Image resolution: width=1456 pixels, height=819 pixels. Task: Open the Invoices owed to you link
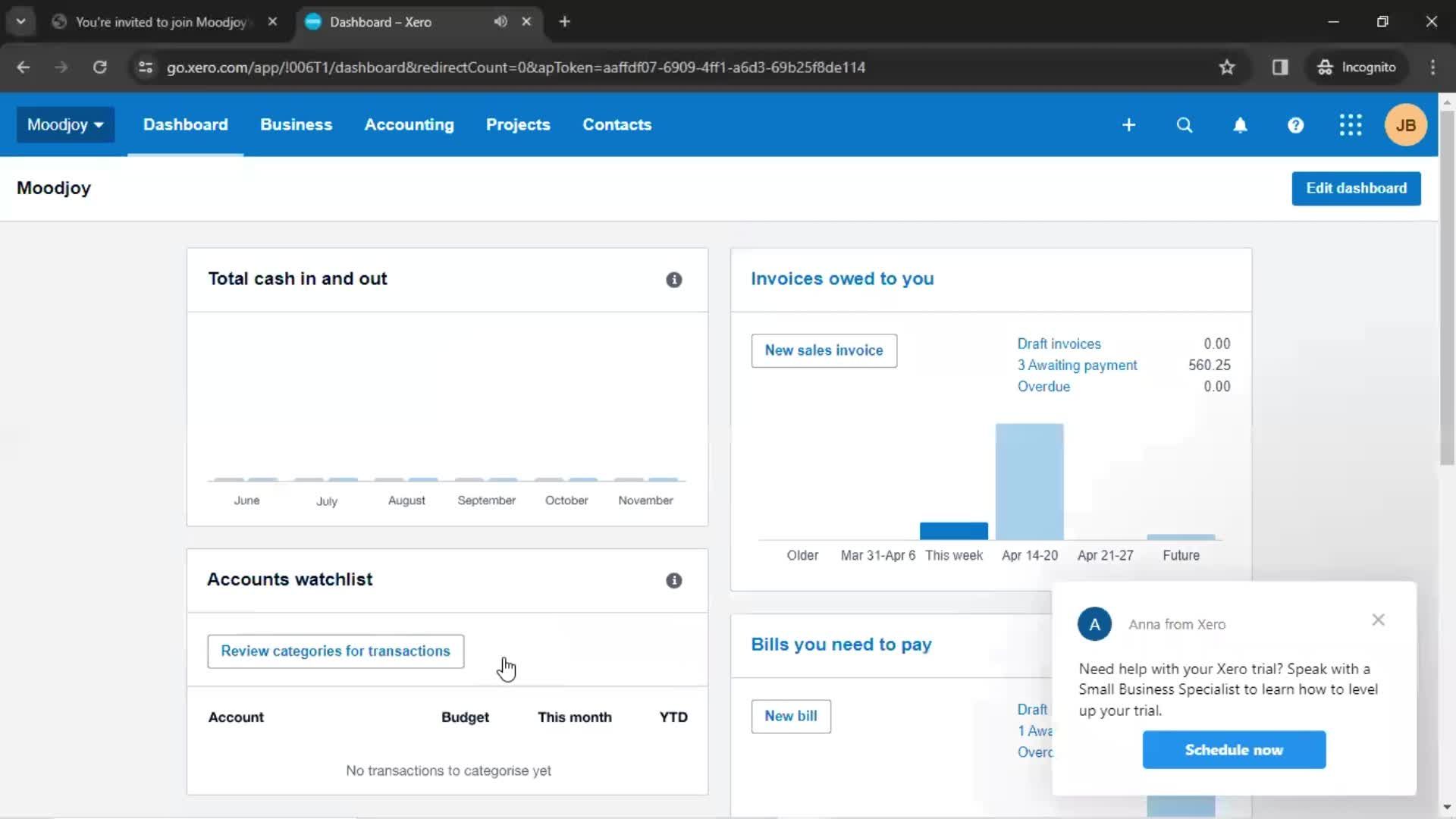click(x=842, y=279)
